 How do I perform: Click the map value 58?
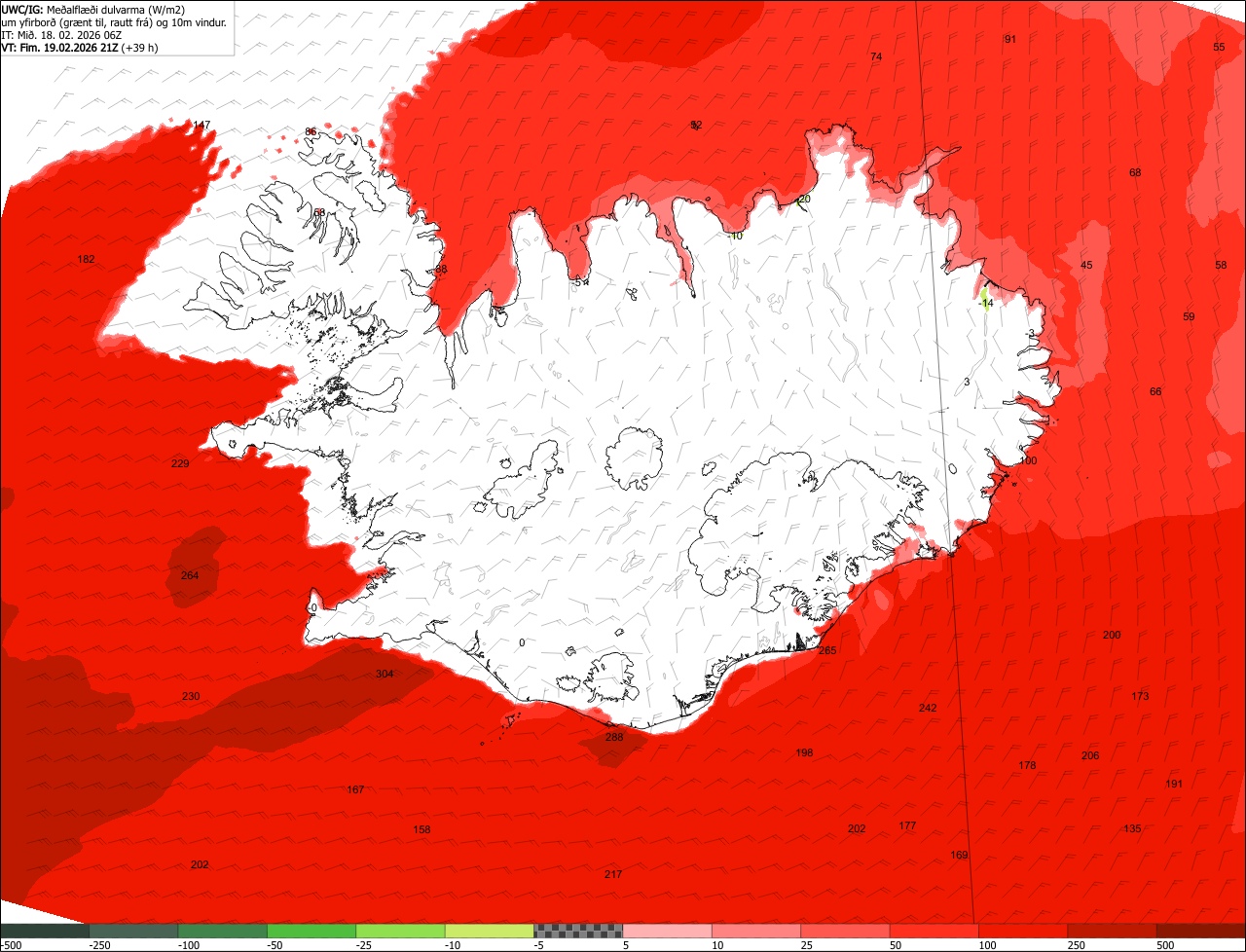pos(1221,265)
